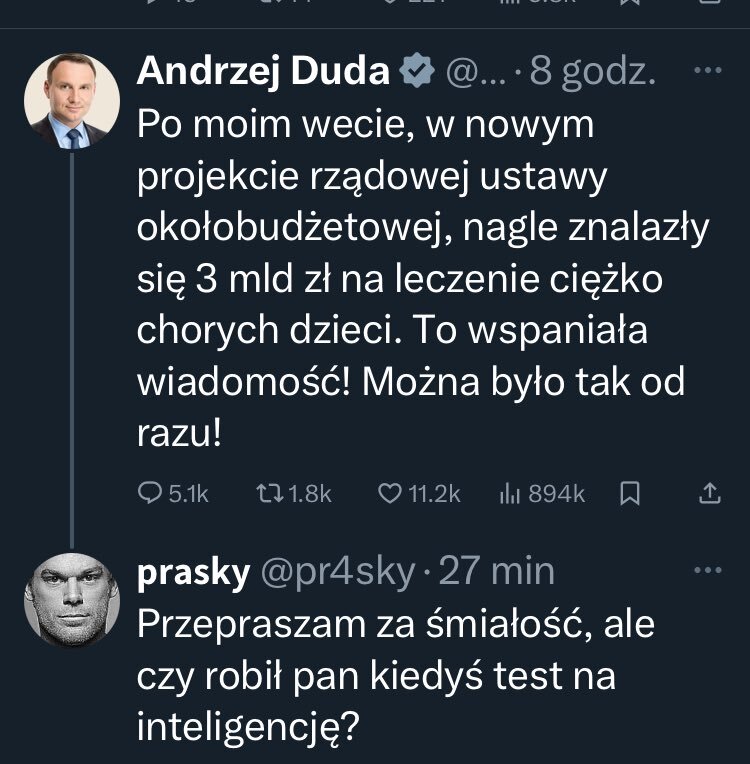Open more options for Duda's tweet
Viewport: 750px width, 764px height.
(x=707, y=71)
